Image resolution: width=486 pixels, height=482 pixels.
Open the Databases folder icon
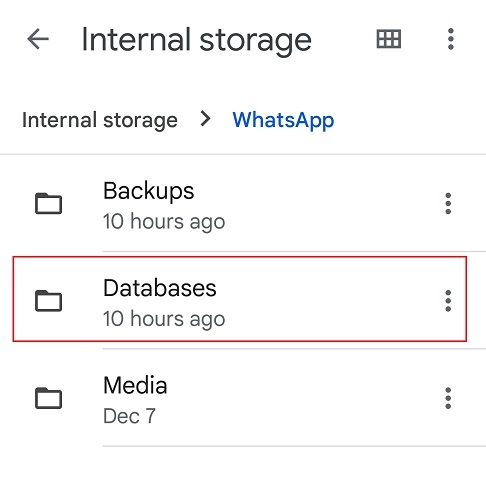(x=49, y=301)
